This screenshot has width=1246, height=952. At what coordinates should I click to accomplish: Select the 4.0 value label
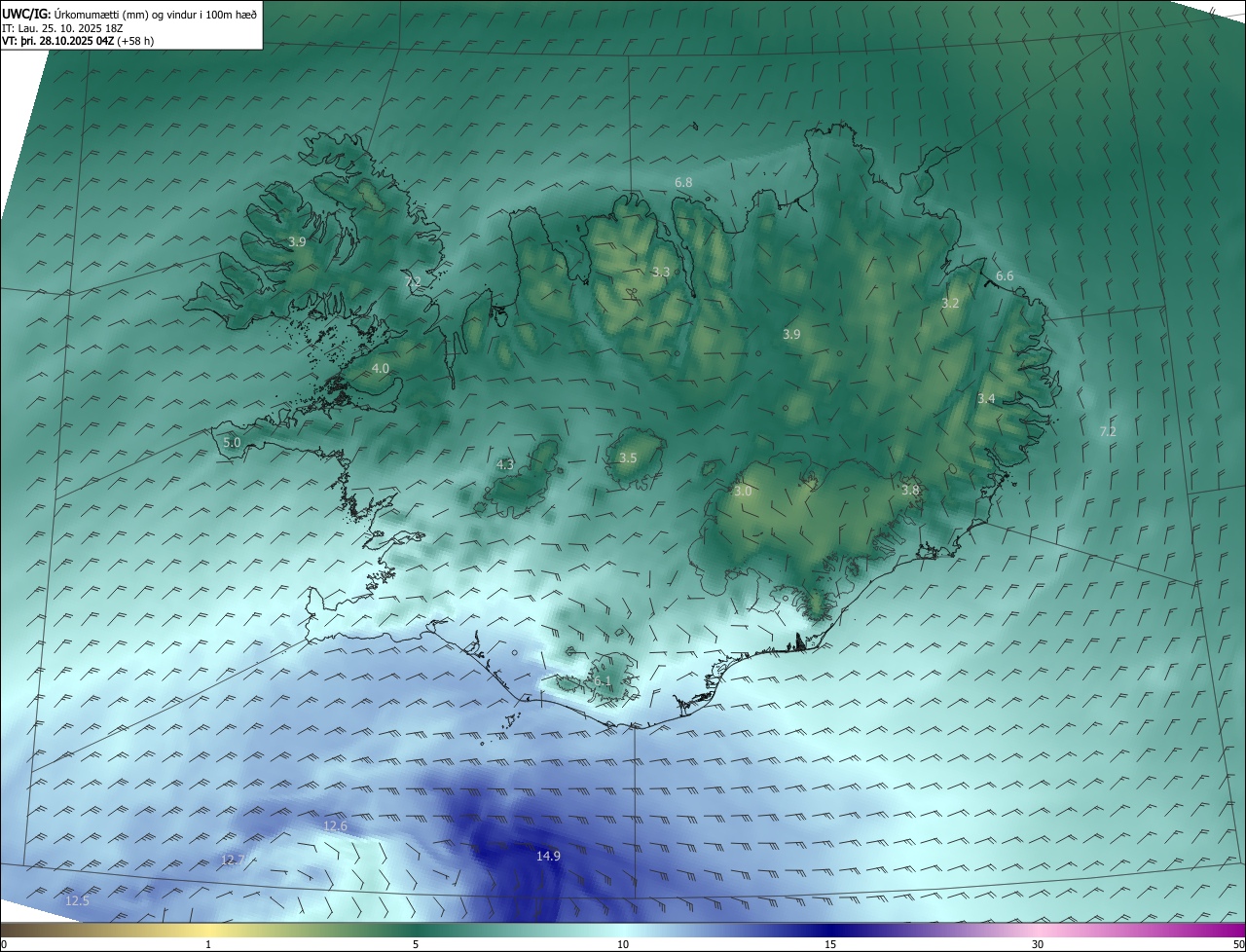click(x=381, y=369)
